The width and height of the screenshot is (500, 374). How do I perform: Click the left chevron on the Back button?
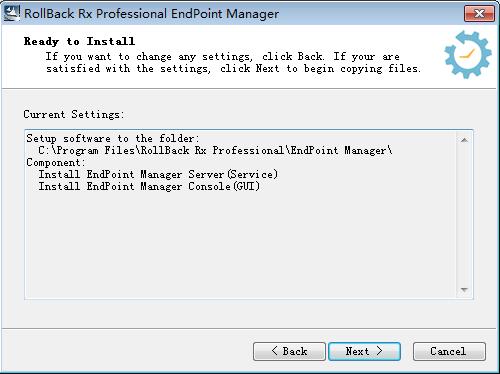click(x=274, y=351)
